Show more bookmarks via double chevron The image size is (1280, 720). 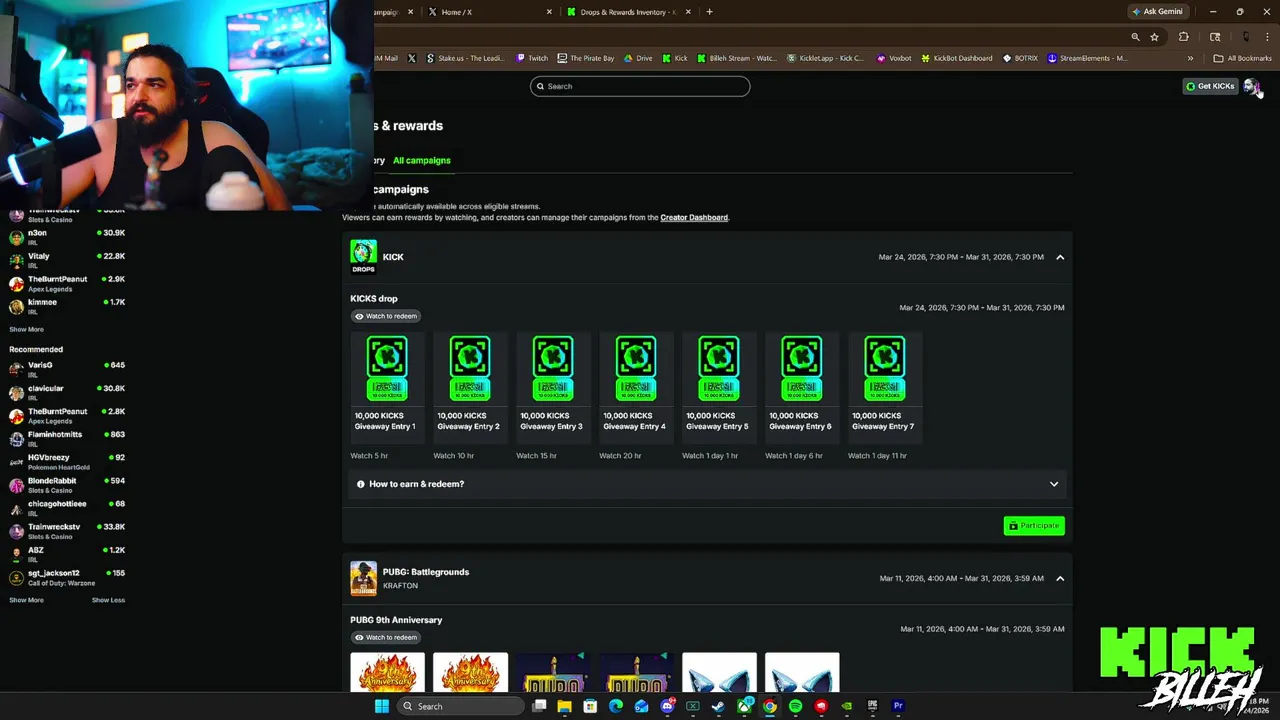pos(1190,58)
